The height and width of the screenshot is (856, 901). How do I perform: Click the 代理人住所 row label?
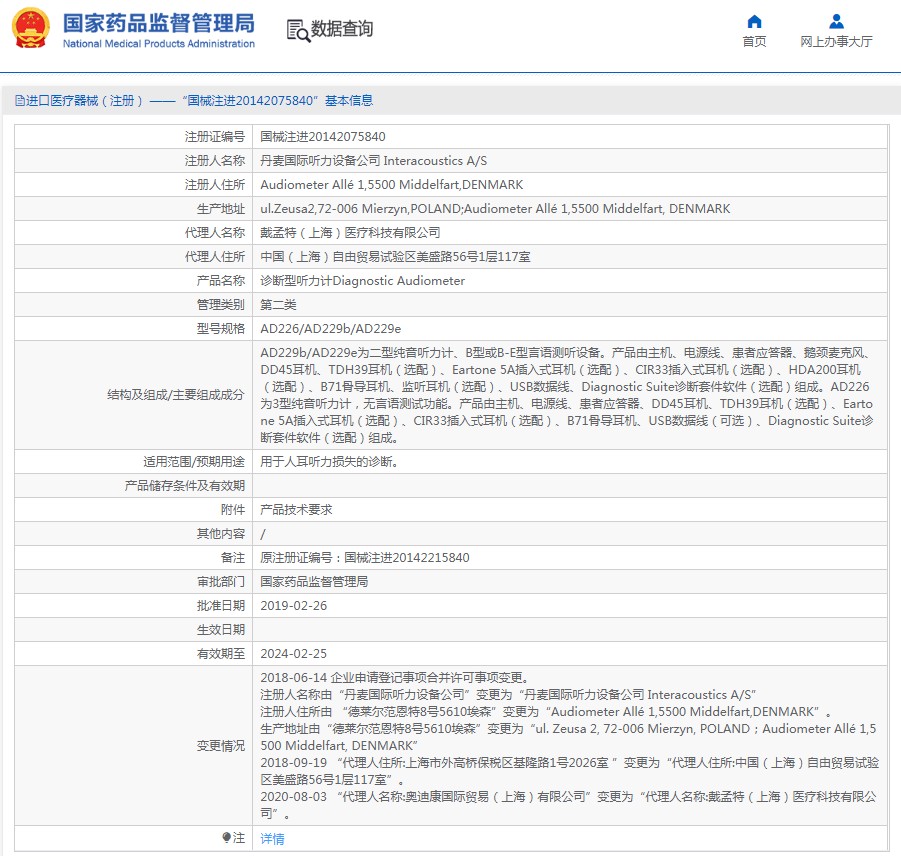coord(214,257)
